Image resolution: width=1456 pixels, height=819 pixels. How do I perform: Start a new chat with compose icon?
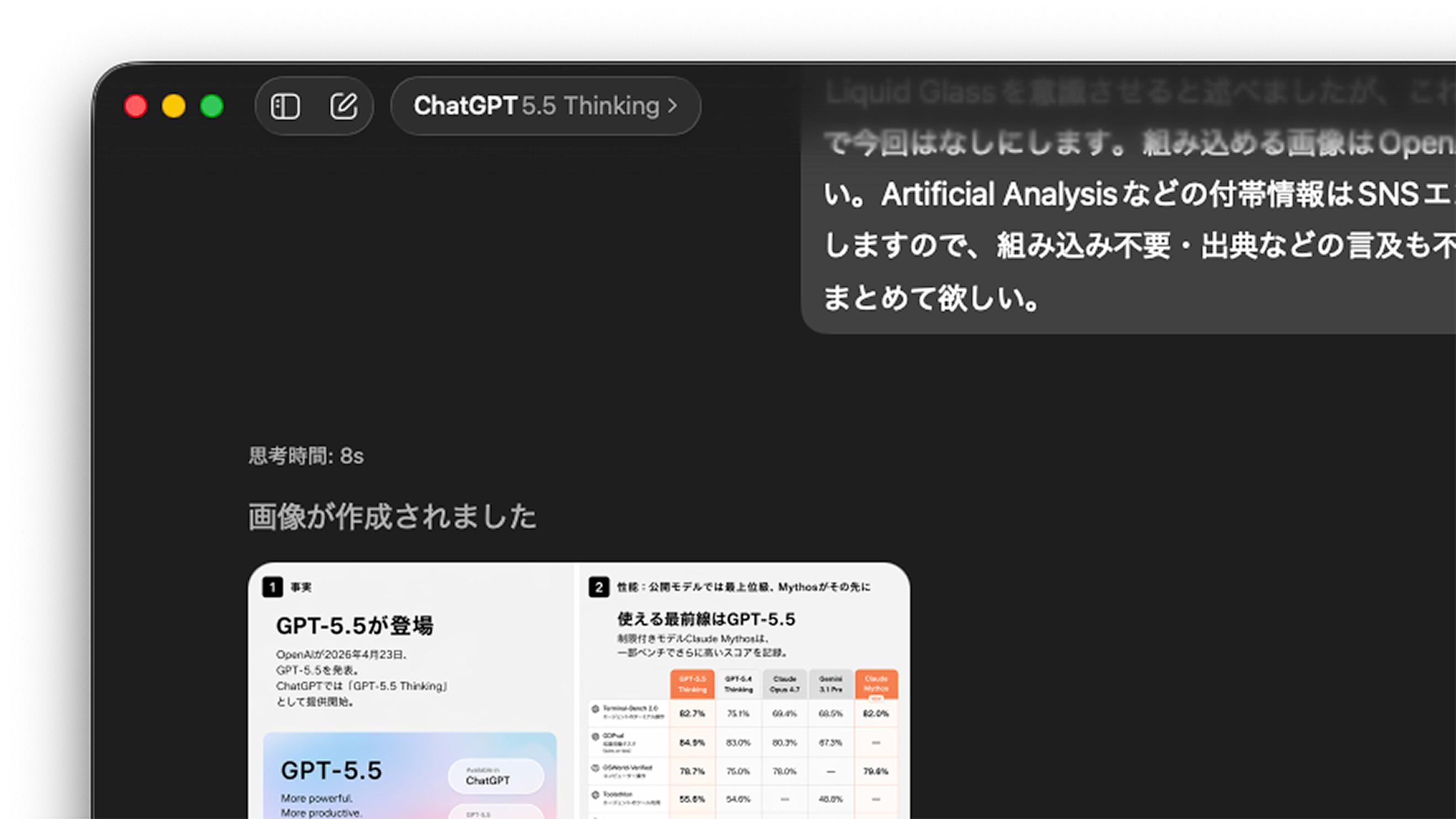(x=344, y=106)
